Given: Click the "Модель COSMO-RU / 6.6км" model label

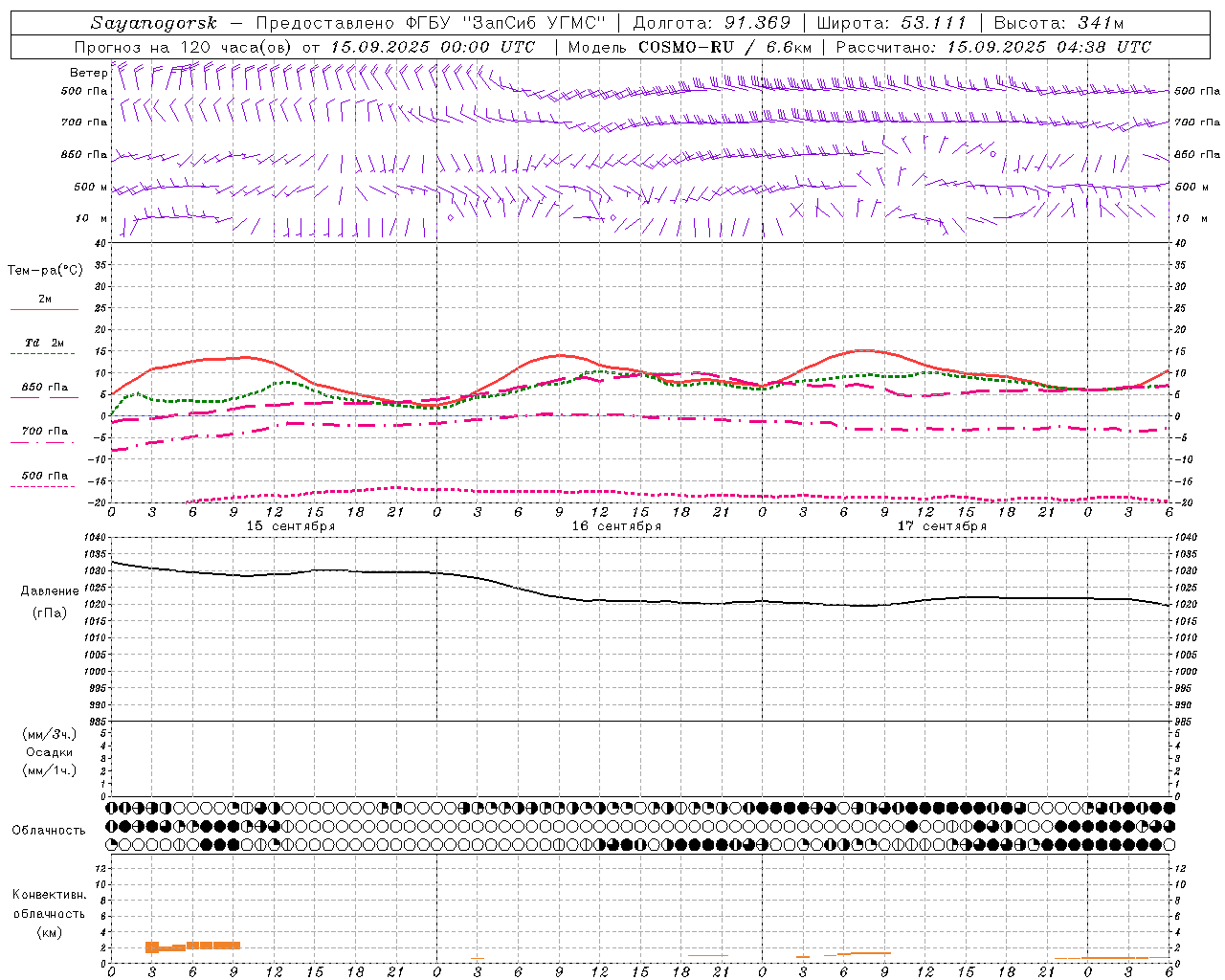Looking at the screenshot, I should click(x=689, y=47).
